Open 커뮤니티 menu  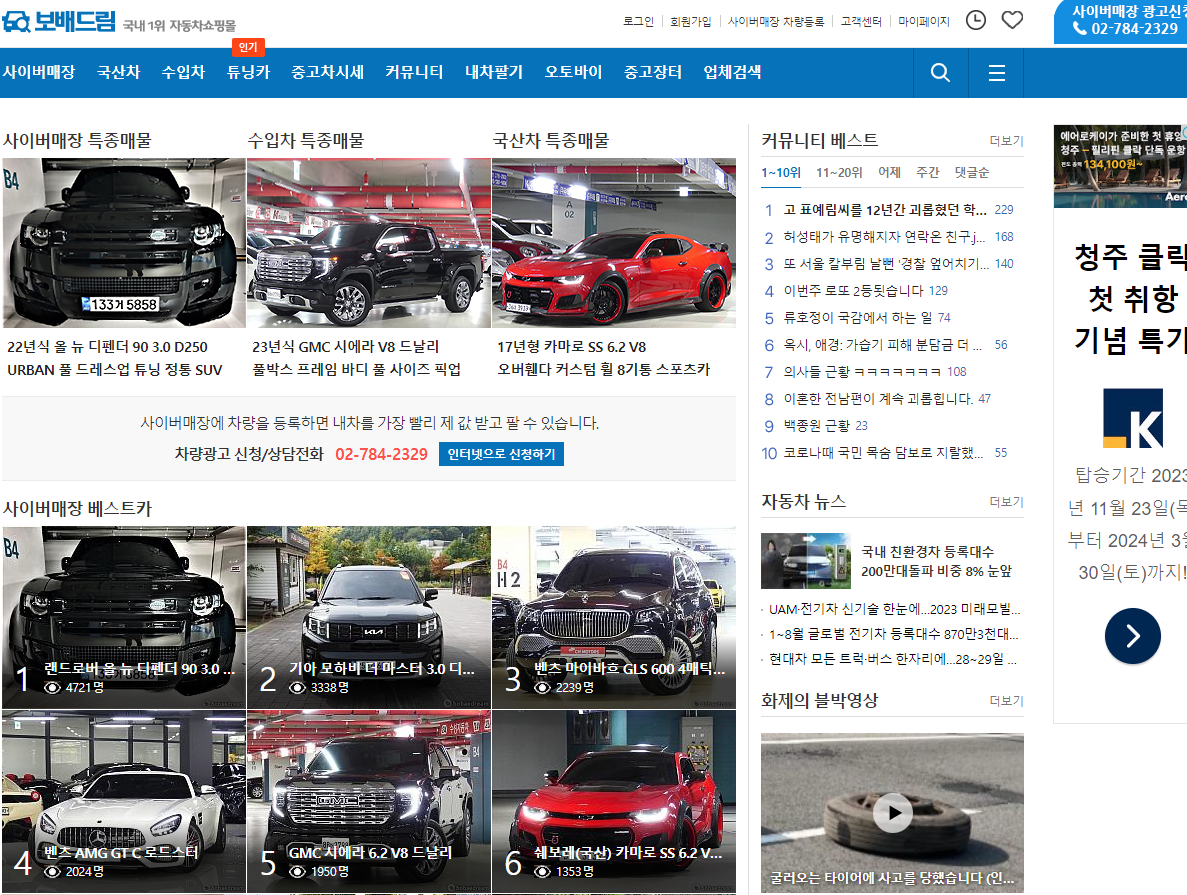[x=414, y=72]
